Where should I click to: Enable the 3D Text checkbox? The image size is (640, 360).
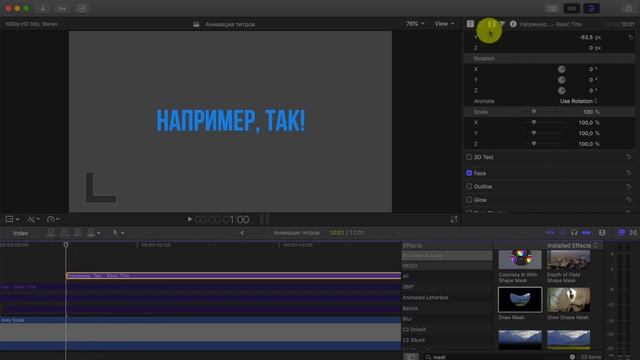(469, 157)
